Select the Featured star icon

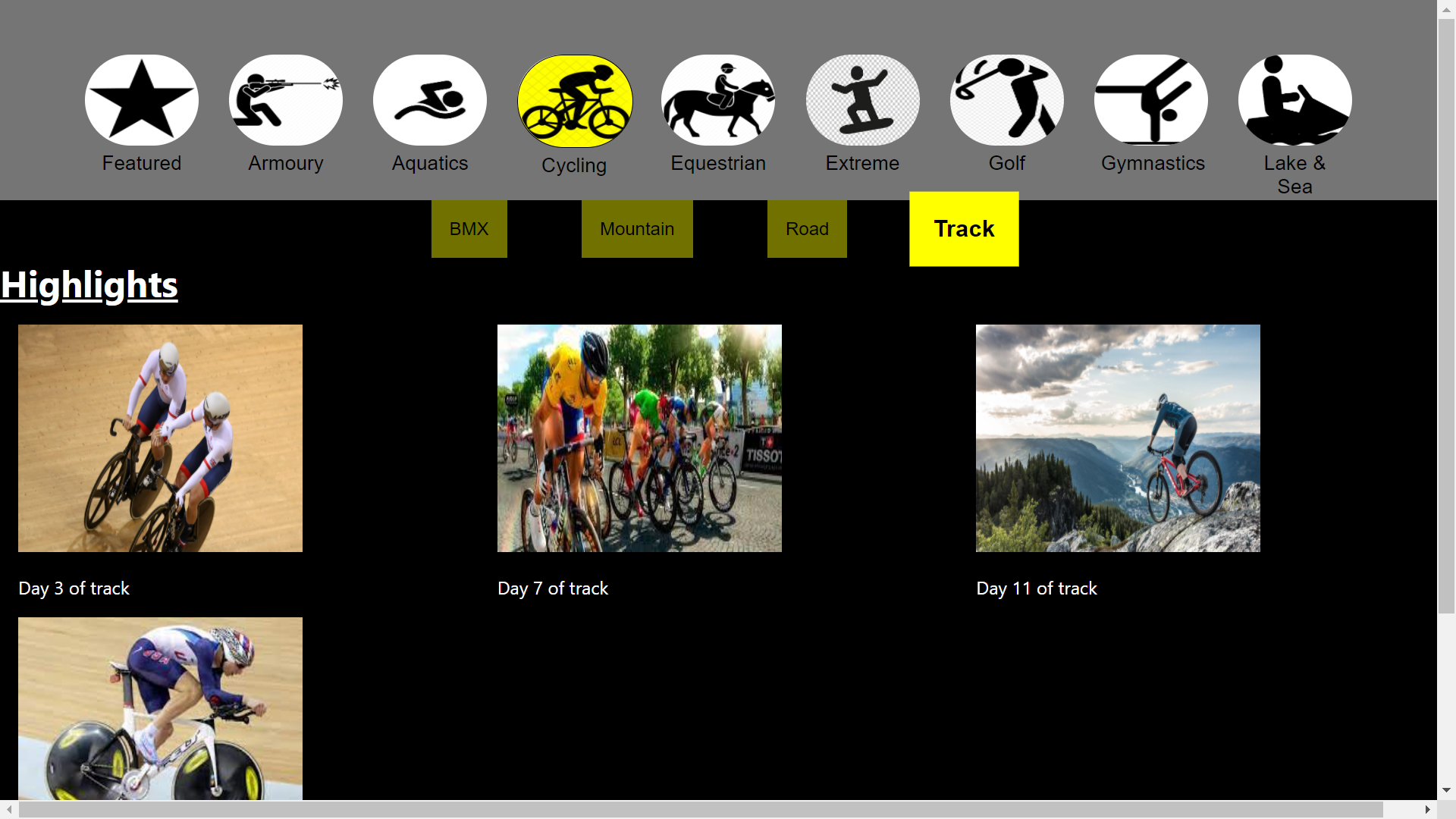click(x=142, y=100)
